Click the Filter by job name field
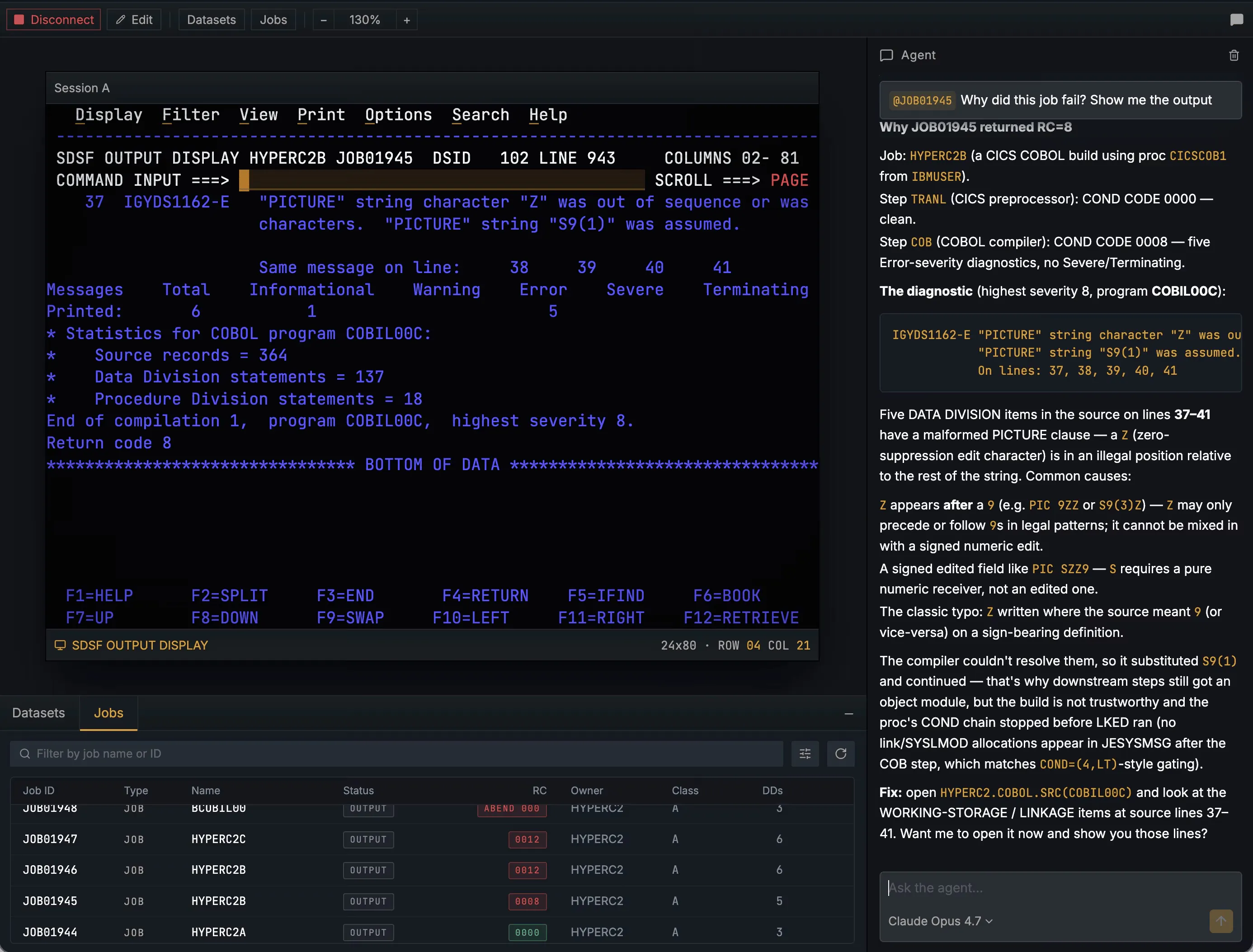Image resolution: width=1253 pixels, height=952 pixels. 397,753
